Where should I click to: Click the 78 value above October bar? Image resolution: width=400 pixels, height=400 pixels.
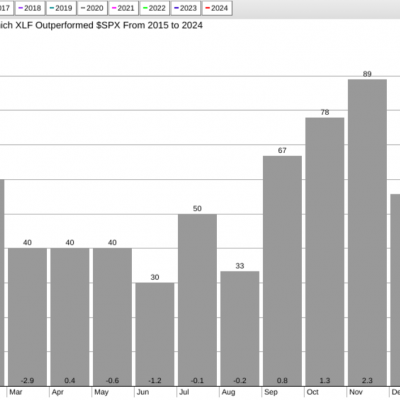(325, 112)
